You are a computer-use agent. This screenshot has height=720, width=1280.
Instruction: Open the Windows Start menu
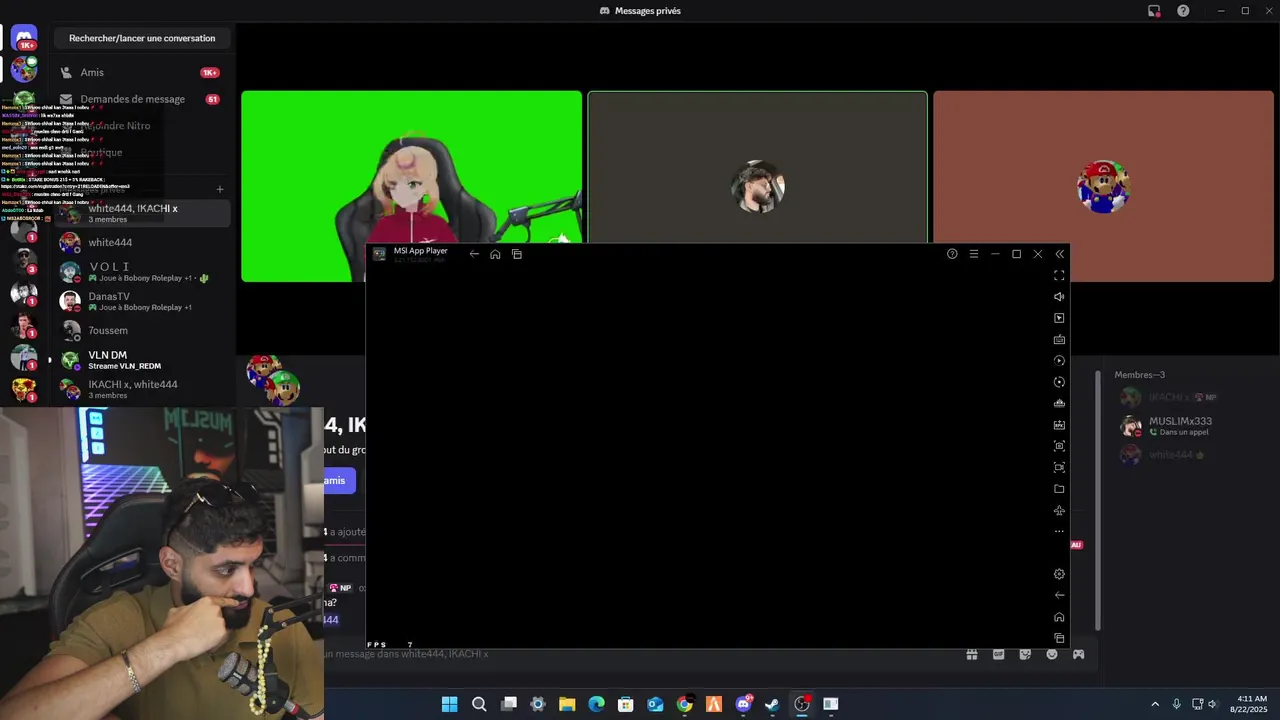450,704
